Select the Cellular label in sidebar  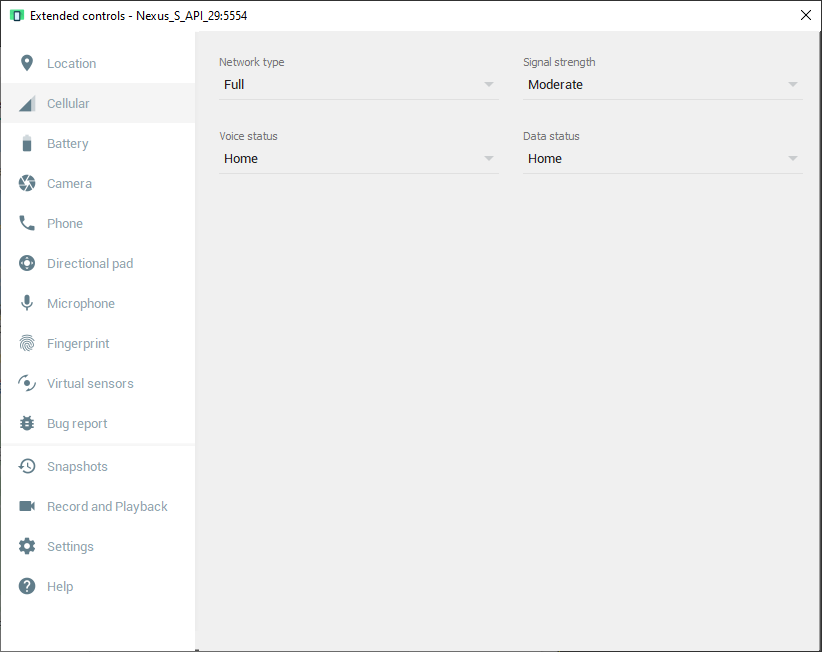(x=68, y=103)
